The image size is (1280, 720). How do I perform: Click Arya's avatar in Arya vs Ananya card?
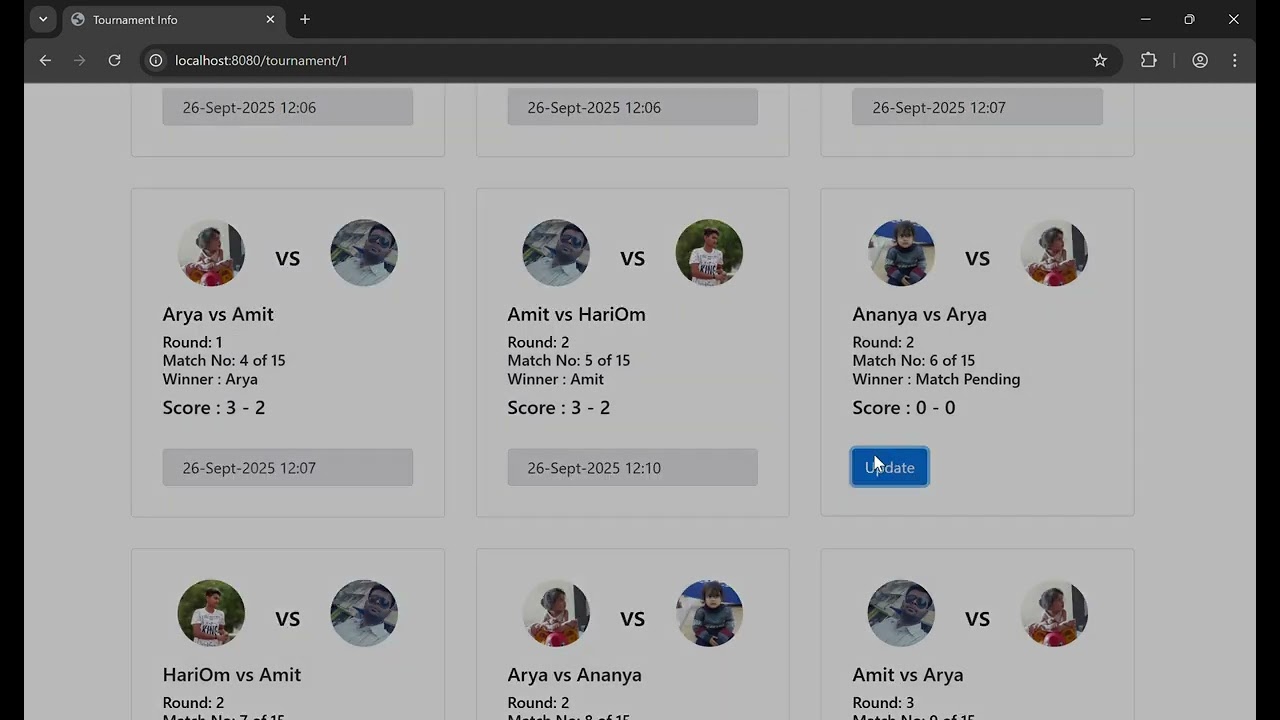tap(556, 613)
